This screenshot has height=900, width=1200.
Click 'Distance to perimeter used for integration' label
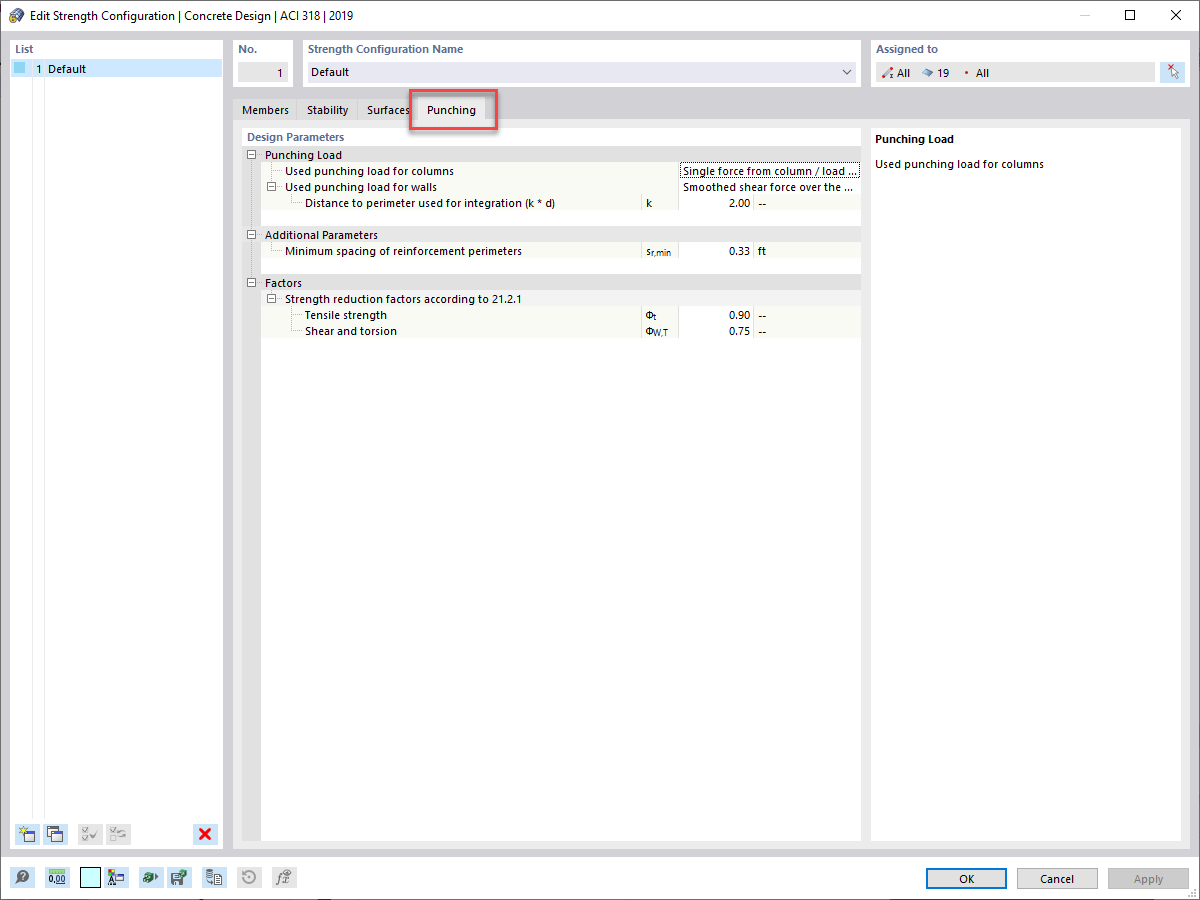pos(430,203)
